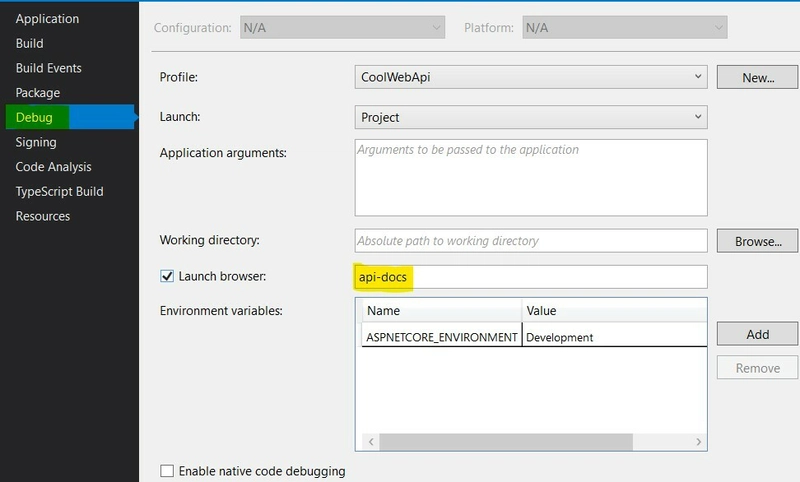
Task: Expand the Profile dropdown showing CoolWebApi
Action: point(531,77)
